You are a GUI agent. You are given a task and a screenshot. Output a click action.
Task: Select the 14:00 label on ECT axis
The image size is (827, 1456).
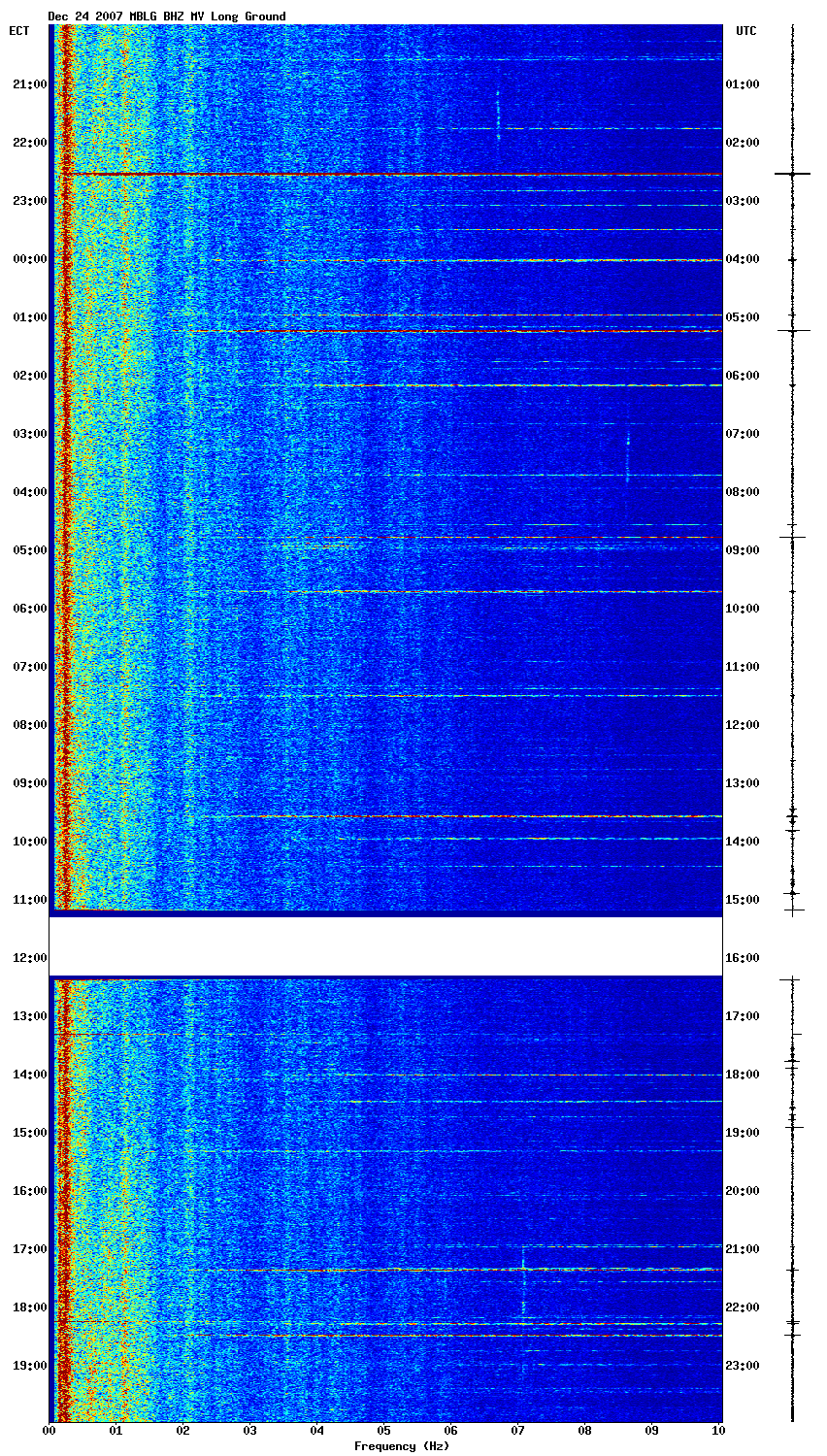(x=30, y=1075)
